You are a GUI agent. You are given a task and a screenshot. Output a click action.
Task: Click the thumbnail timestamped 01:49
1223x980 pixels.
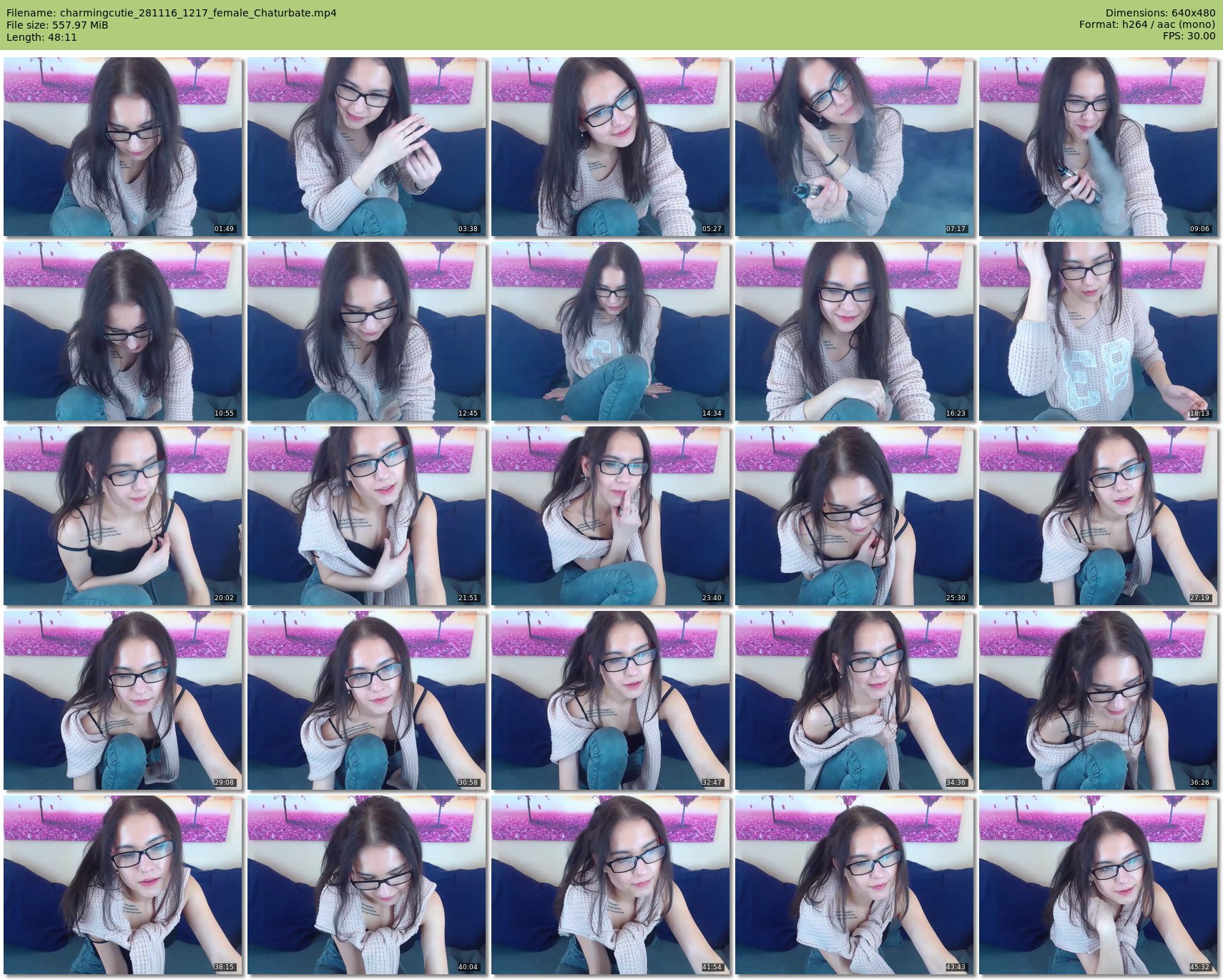click(x=122, y=147)
